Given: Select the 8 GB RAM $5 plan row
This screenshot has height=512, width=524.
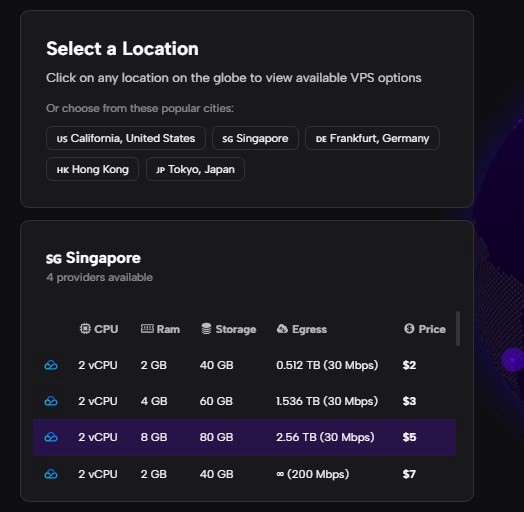Looking at the screenshot, I should pos(244,437).
